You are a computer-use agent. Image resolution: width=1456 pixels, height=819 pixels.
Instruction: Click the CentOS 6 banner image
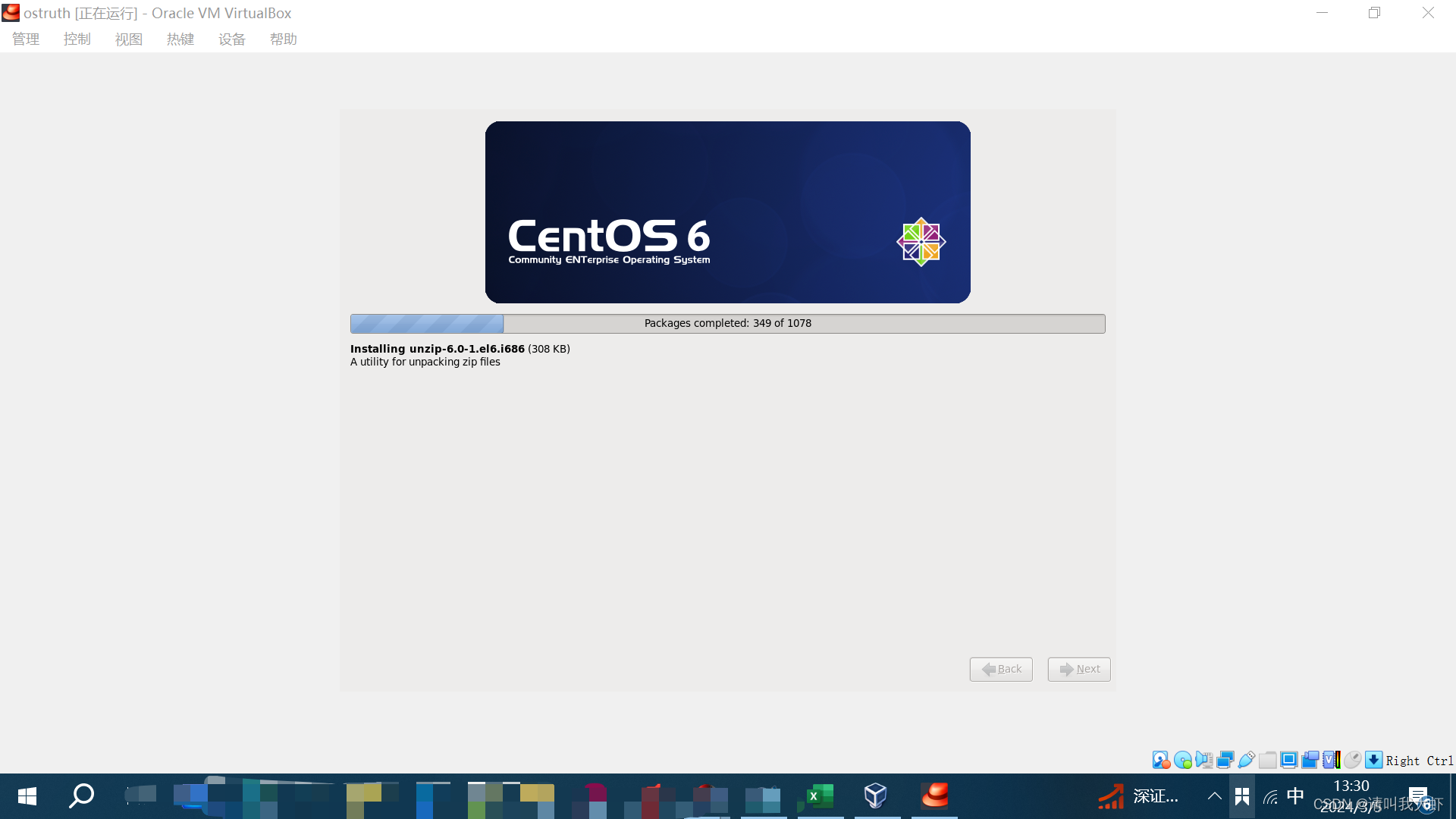click(x=728, y=212)
